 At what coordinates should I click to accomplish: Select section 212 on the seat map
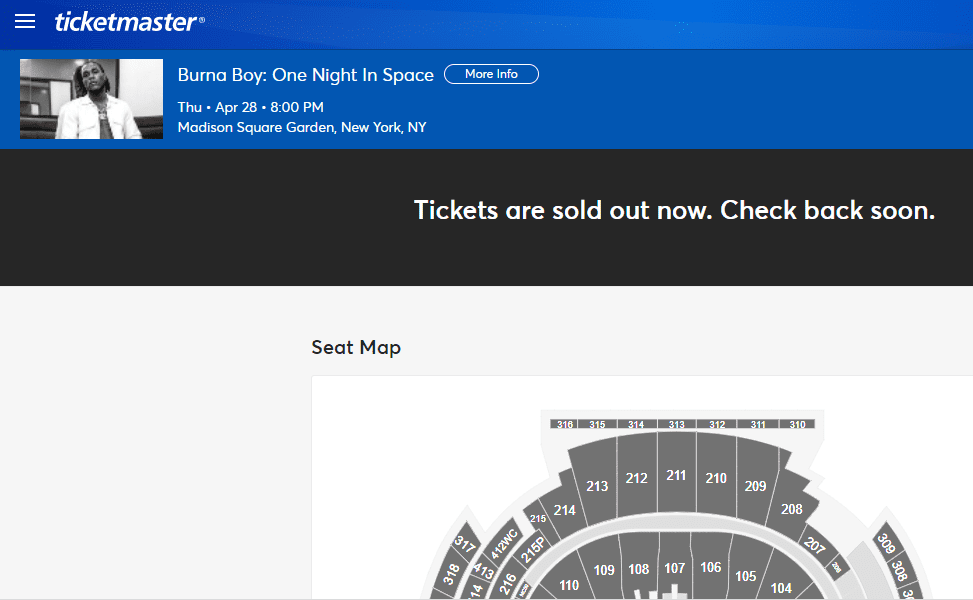[637, 478]
